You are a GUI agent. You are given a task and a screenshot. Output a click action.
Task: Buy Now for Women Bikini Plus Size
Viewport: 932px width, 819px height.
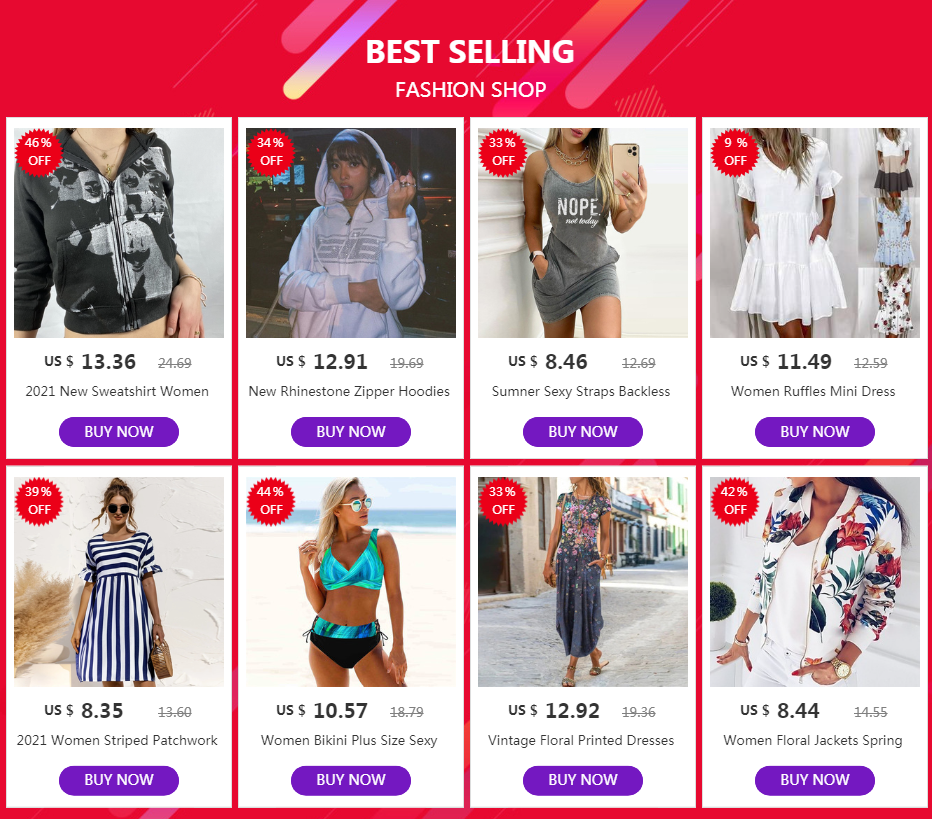(351, 780)
